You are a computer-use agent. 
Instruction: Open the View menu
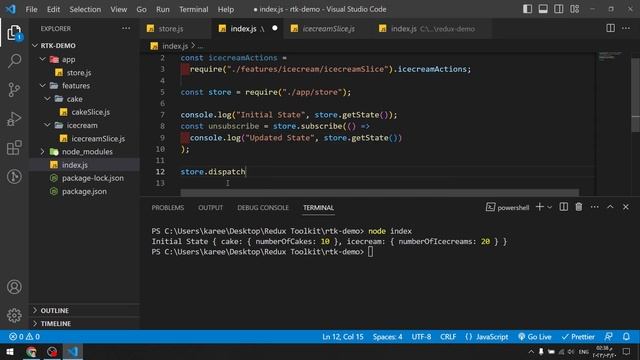point(118,9)
